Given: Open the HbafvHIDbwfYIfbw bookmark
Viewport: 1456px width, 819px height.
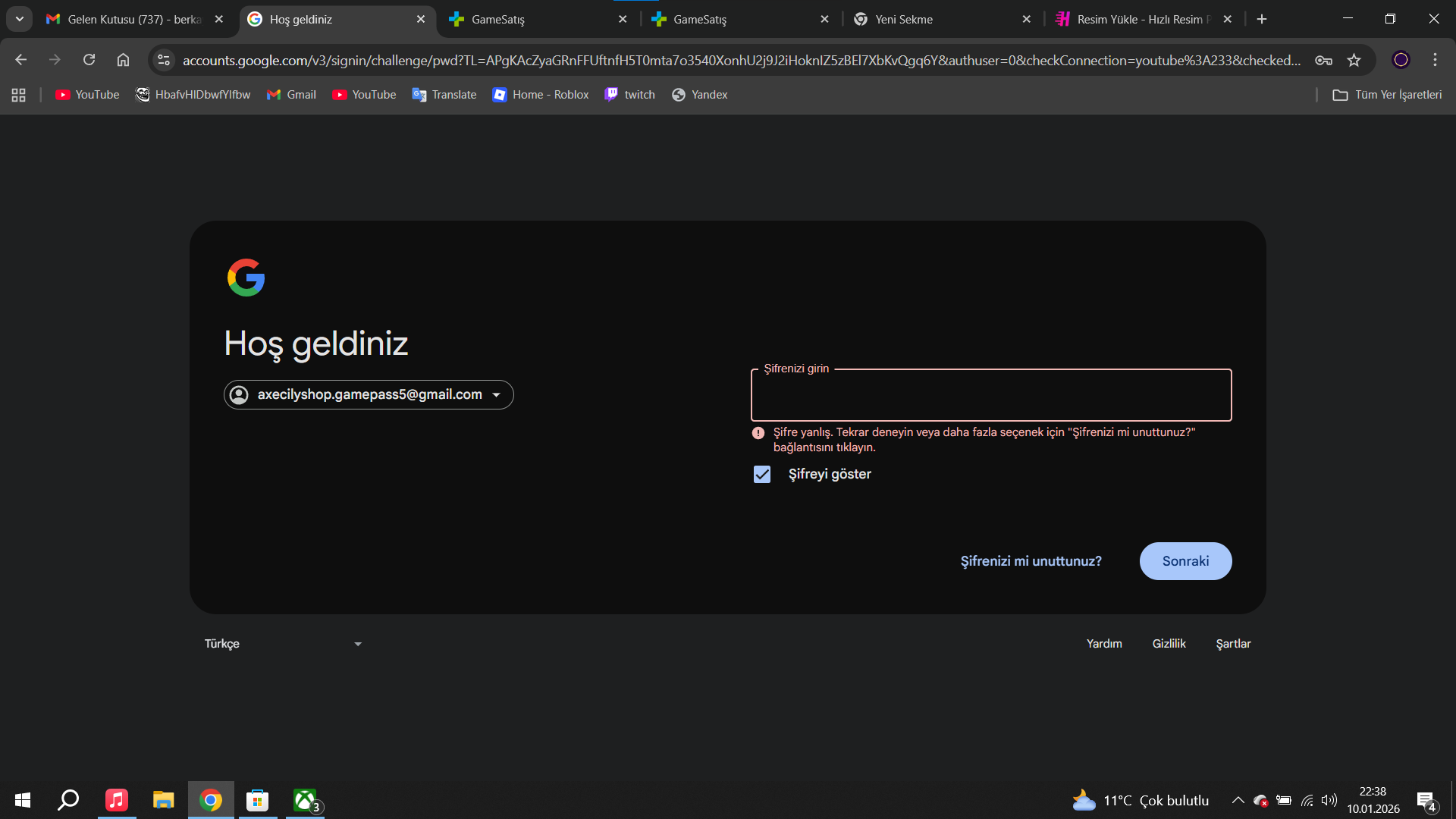Looking at the screenshot, I should [x=193, y=95].
